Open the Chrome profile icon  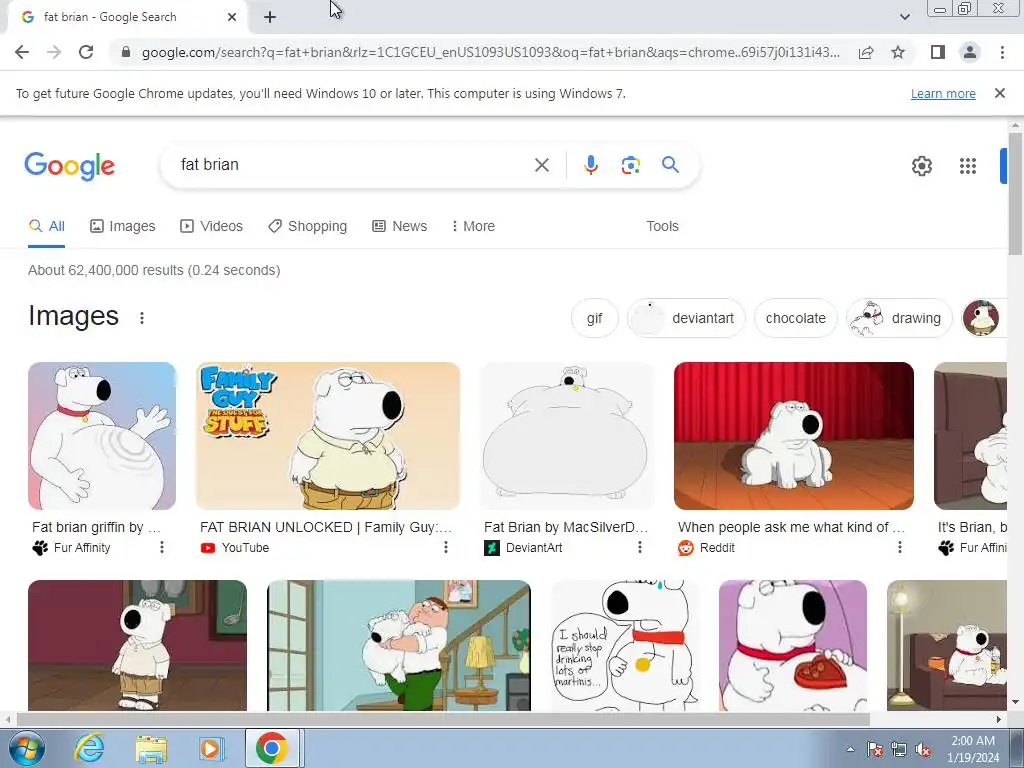tap(970, 52)
